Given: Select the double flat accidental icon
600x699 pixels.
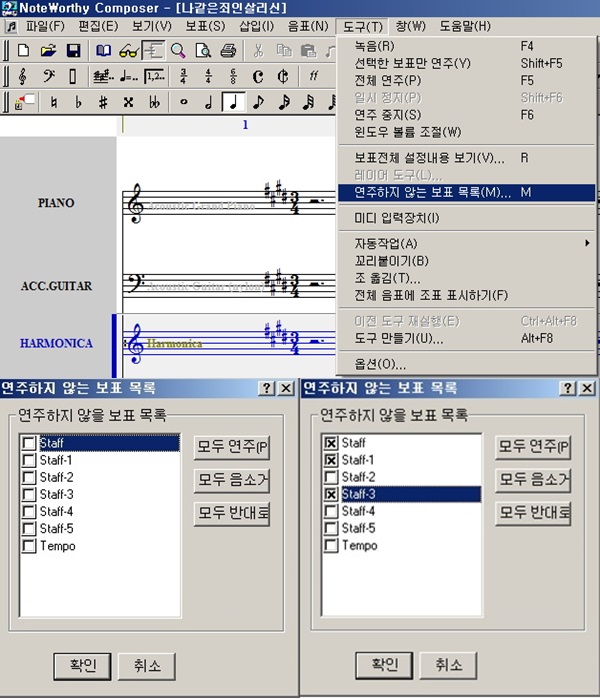Looking at the screenshot, I should pyautogui.click(x=154, y=103).
